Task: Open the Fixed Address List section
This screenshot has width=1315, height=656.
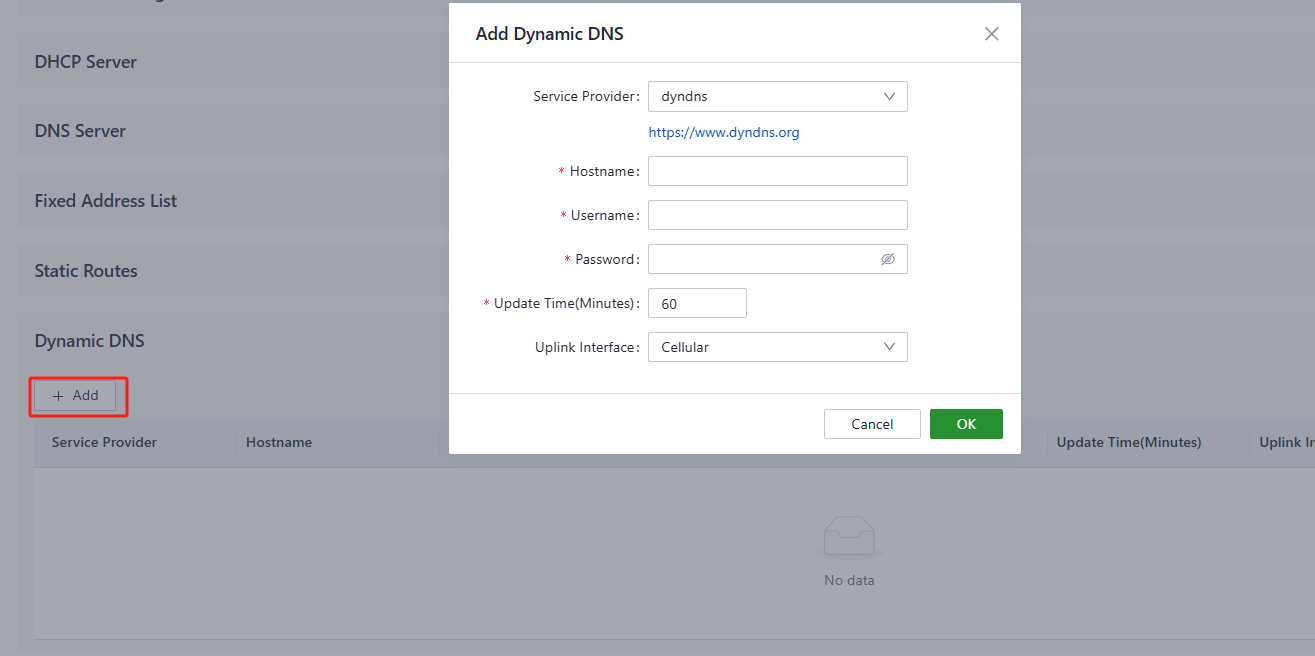Action: (x=106, y=201)
